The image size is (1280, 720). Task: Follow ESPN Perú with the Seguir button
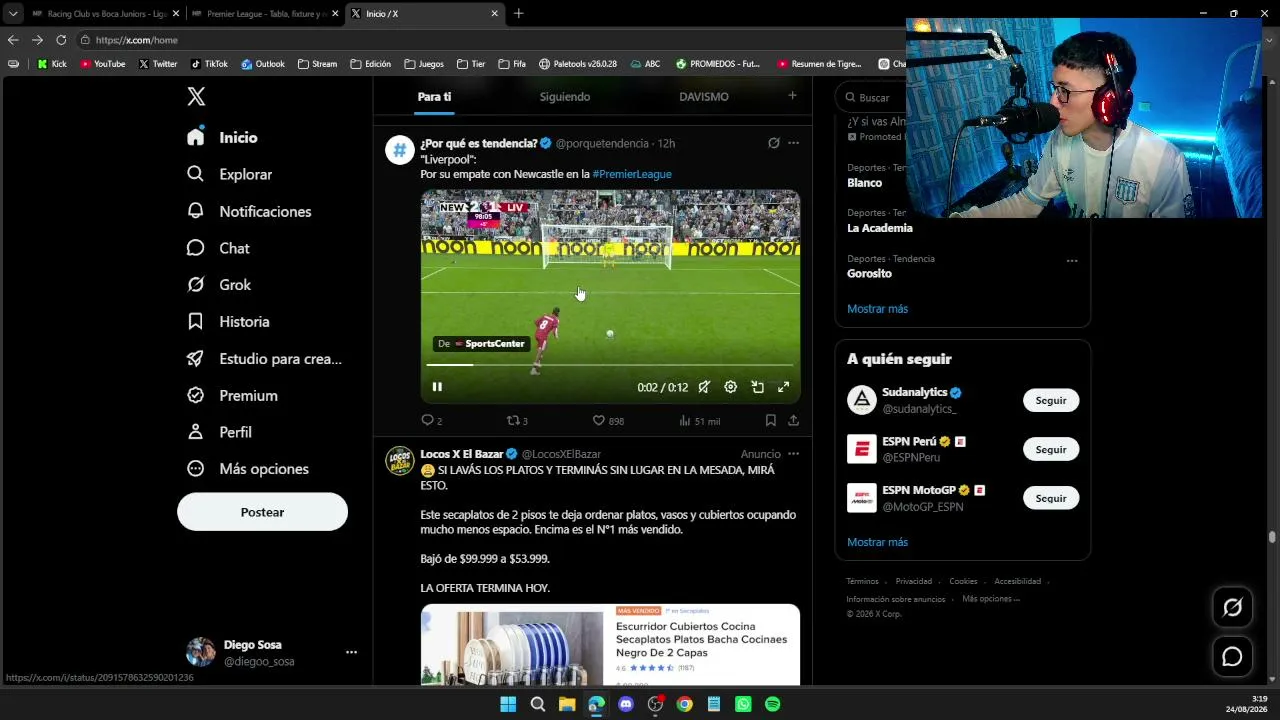[x=1051, y=449]
